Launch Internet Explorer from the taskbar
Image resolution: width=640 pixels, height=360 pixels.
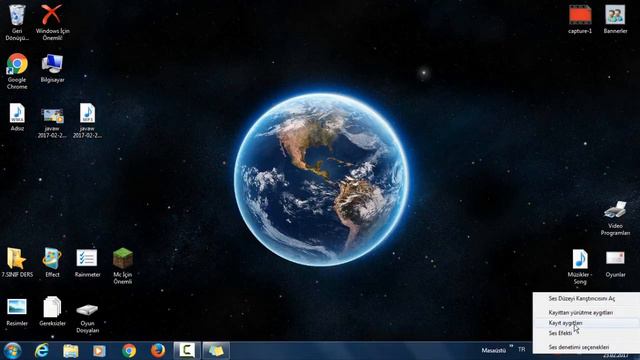click(41, 351)
